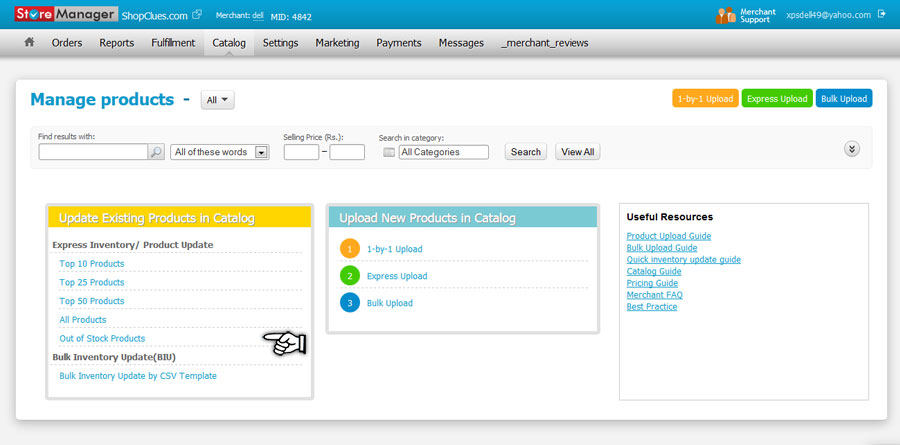Click the category folder icon
Screen dimensions: 900x445
[389, 152]
